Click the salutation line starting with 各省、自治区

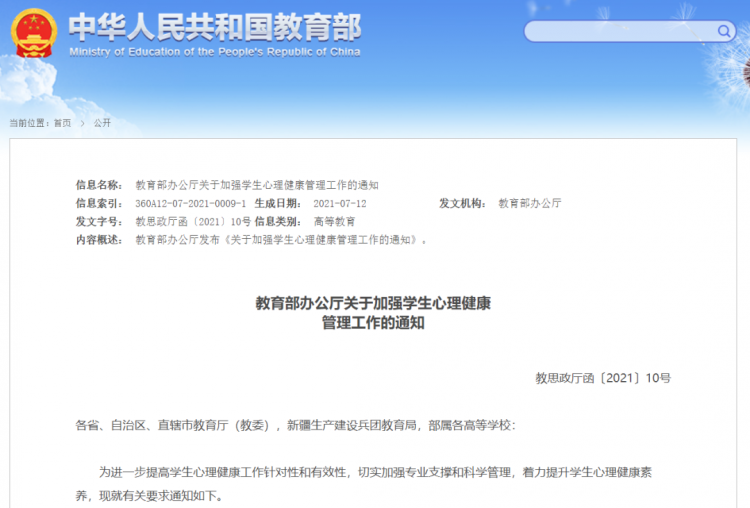pos(296,425)
